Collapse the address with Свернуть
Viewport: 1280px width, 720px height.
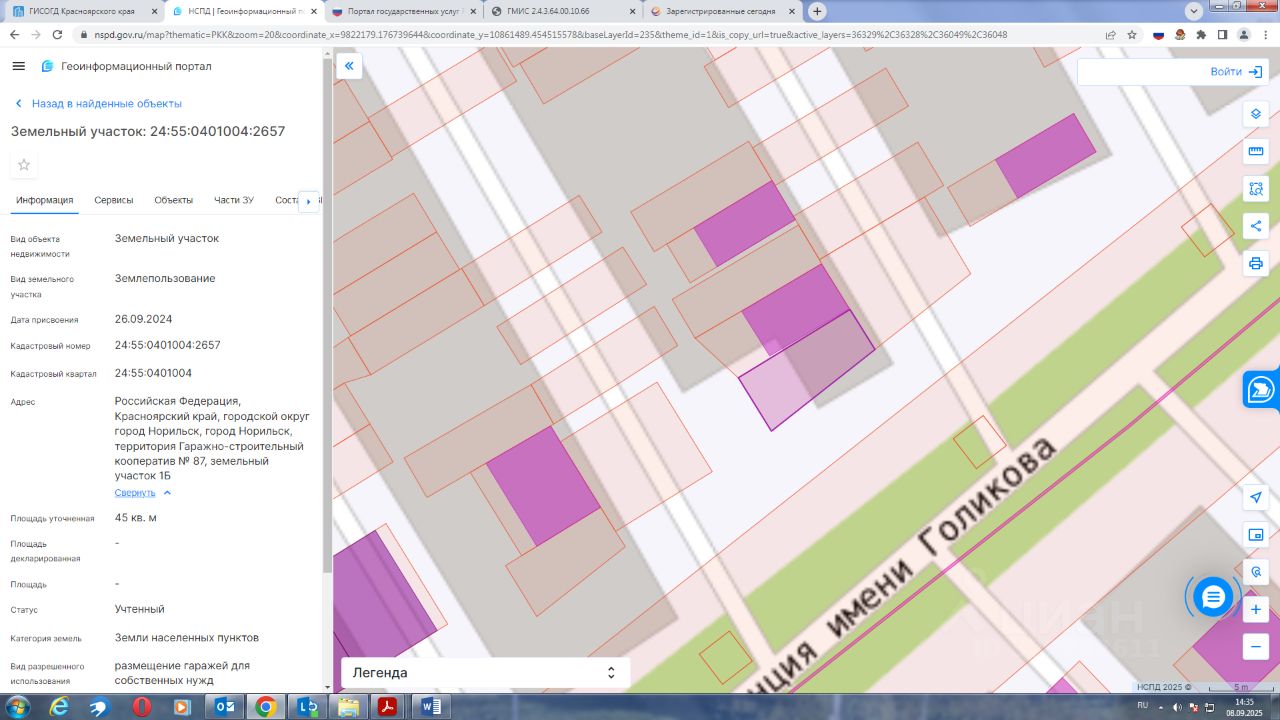[x=143, y=493]
